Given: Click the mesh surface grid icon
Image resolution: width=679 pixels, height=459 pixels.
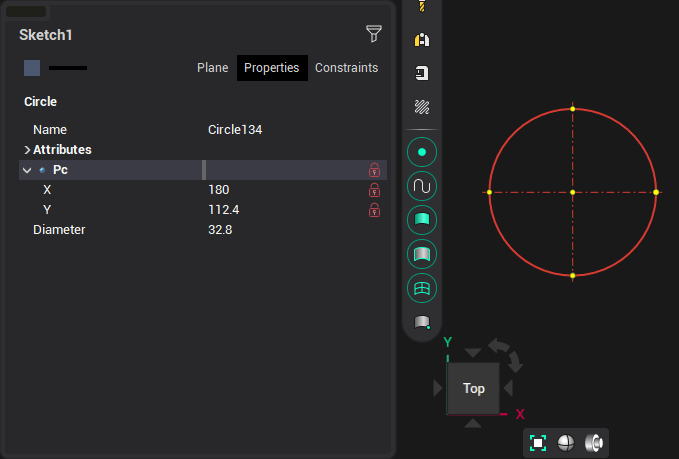Looking at the screenshot, I should click(422, 288).
